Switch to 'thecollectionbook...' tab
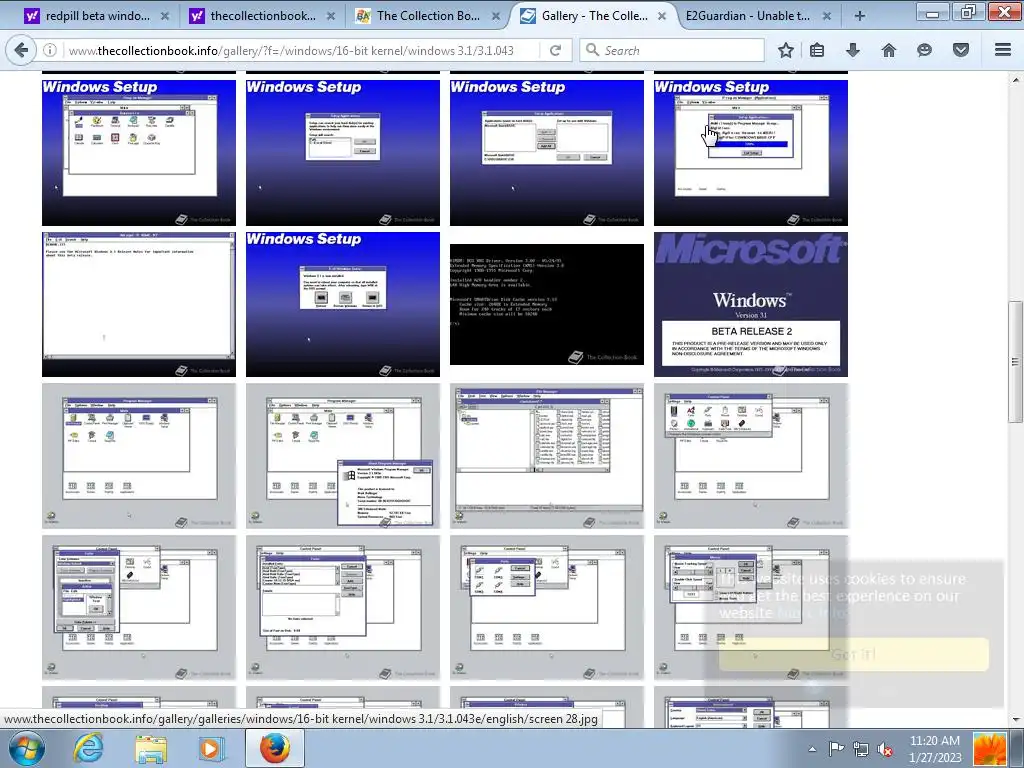 [263, 16]
